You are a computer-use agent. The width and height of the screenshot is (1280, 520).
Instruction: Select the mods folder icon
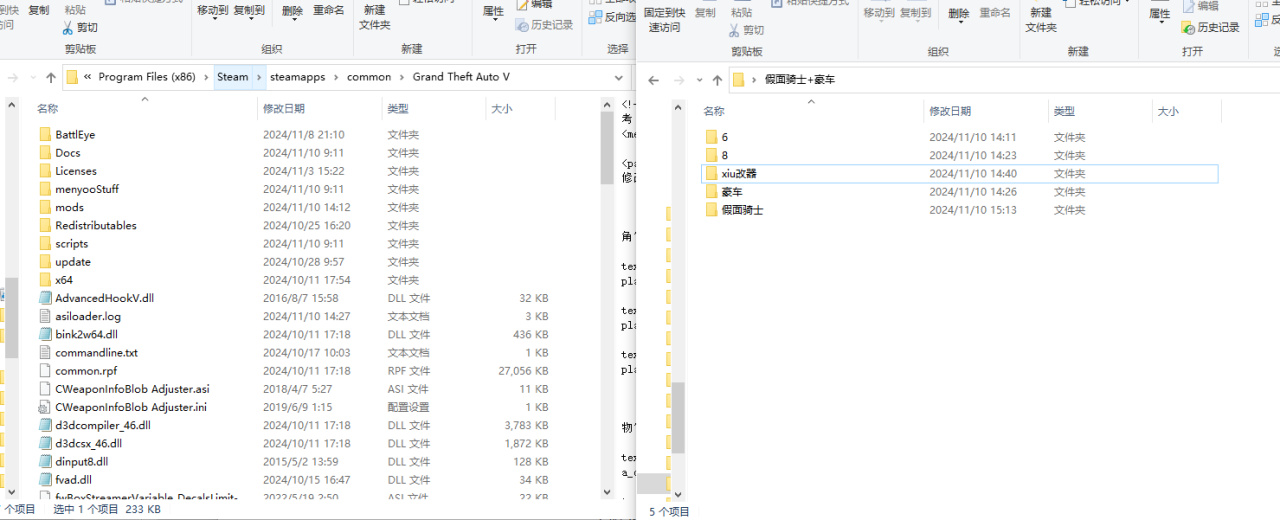pos(45,207)
